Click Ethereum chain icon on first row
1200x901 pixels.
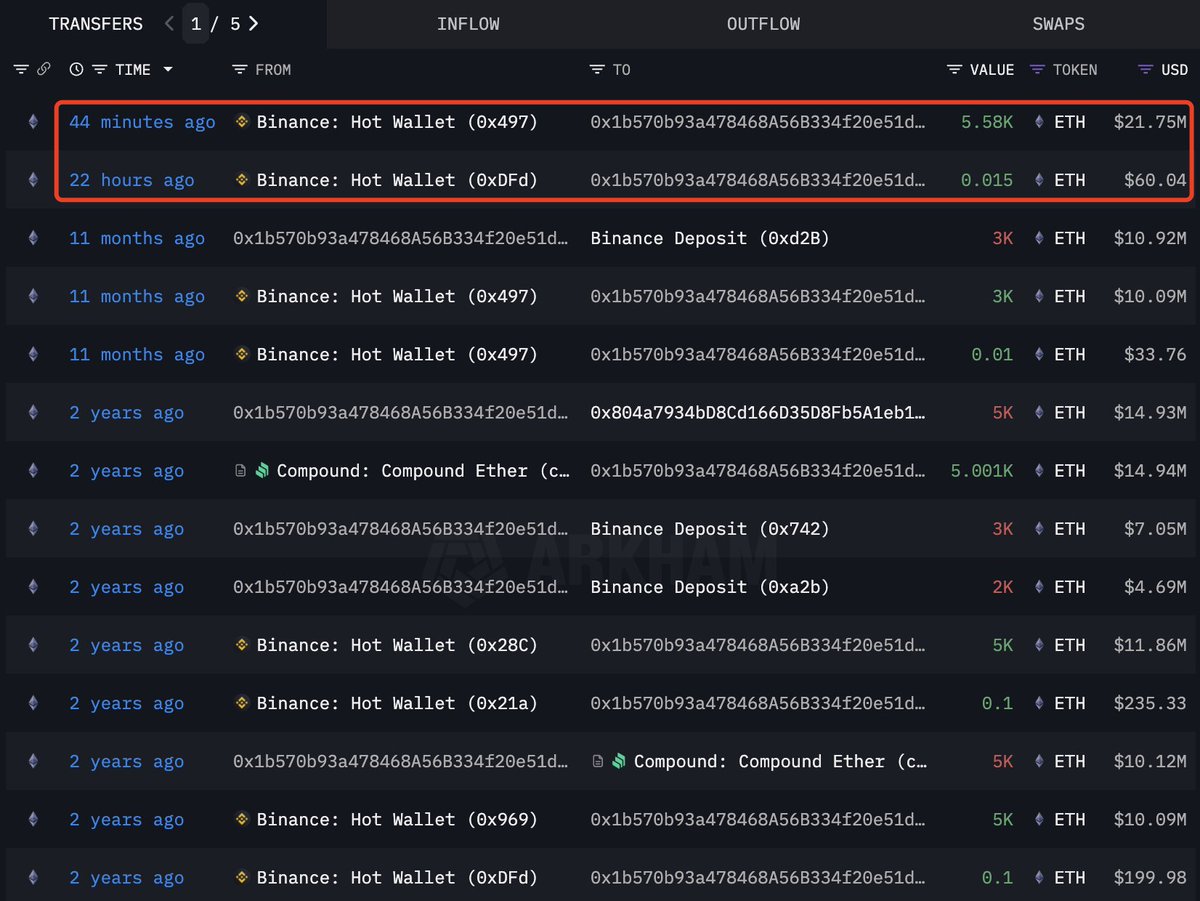click(33, 122)
